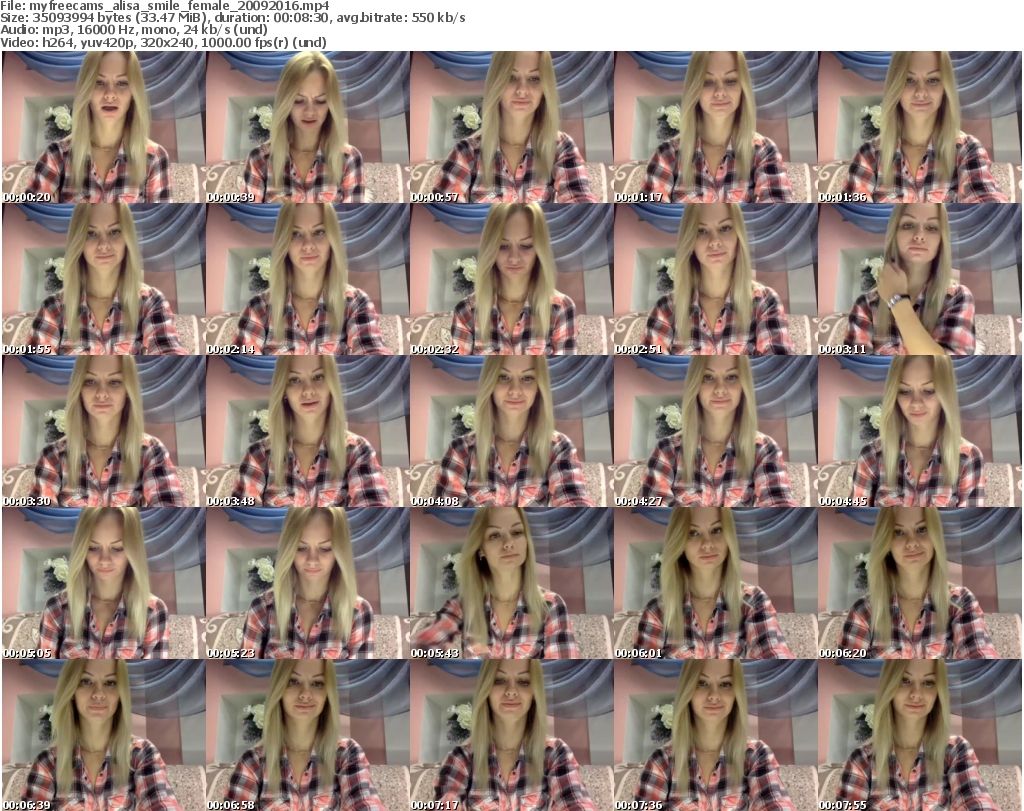Click the Size and duration info line
This screenshot has width=1024, height=811.
click(x=232, y=18)
